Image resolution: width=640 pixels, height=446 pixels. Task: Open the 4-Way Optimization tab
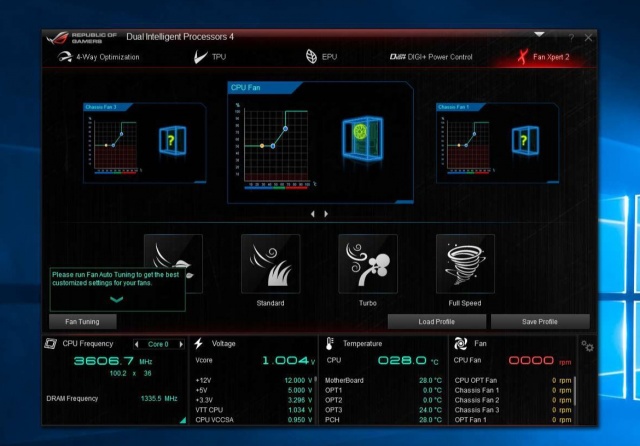tap(98, 57)
